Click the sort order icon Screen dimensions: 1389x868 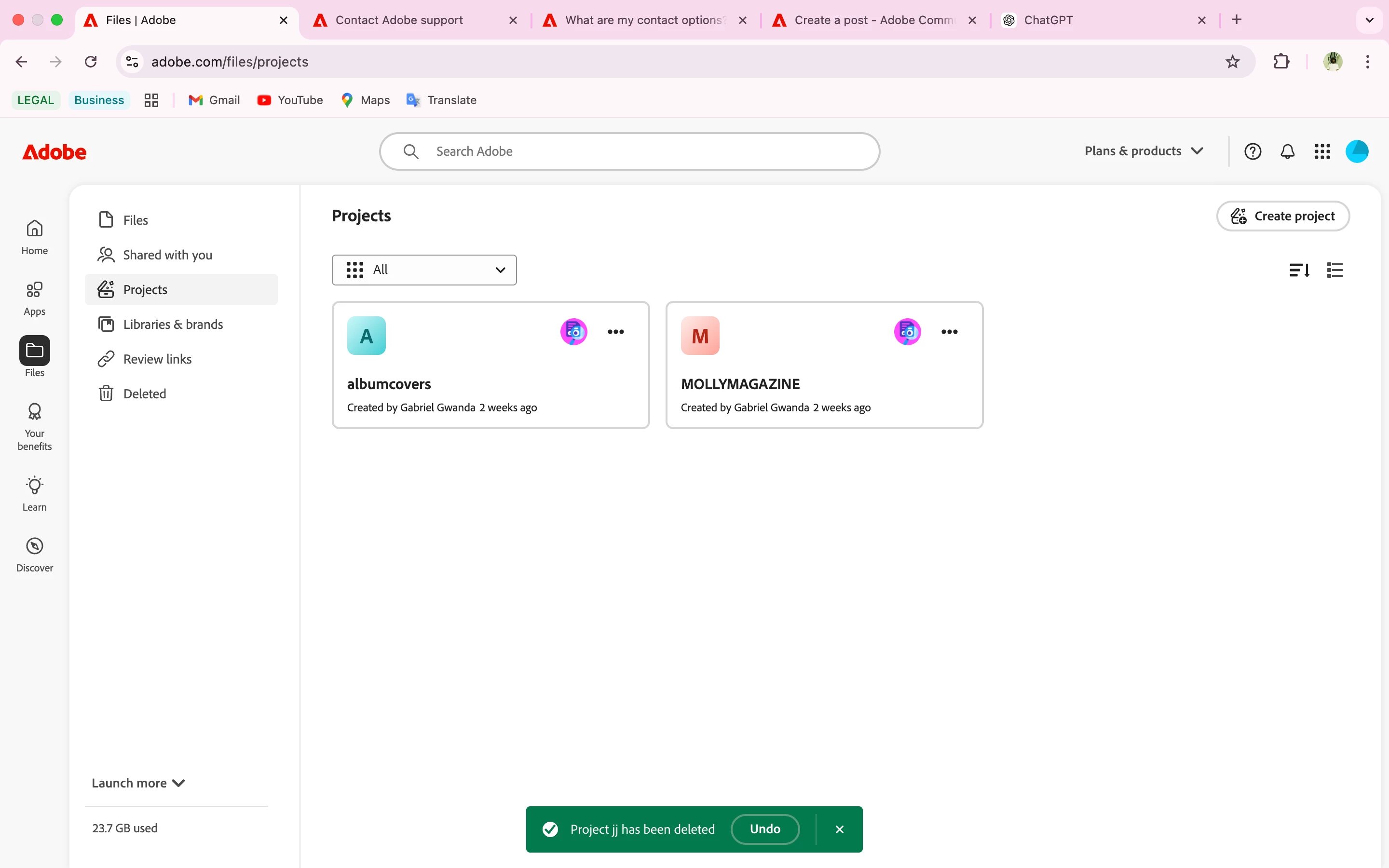[x=1299, y=270]
